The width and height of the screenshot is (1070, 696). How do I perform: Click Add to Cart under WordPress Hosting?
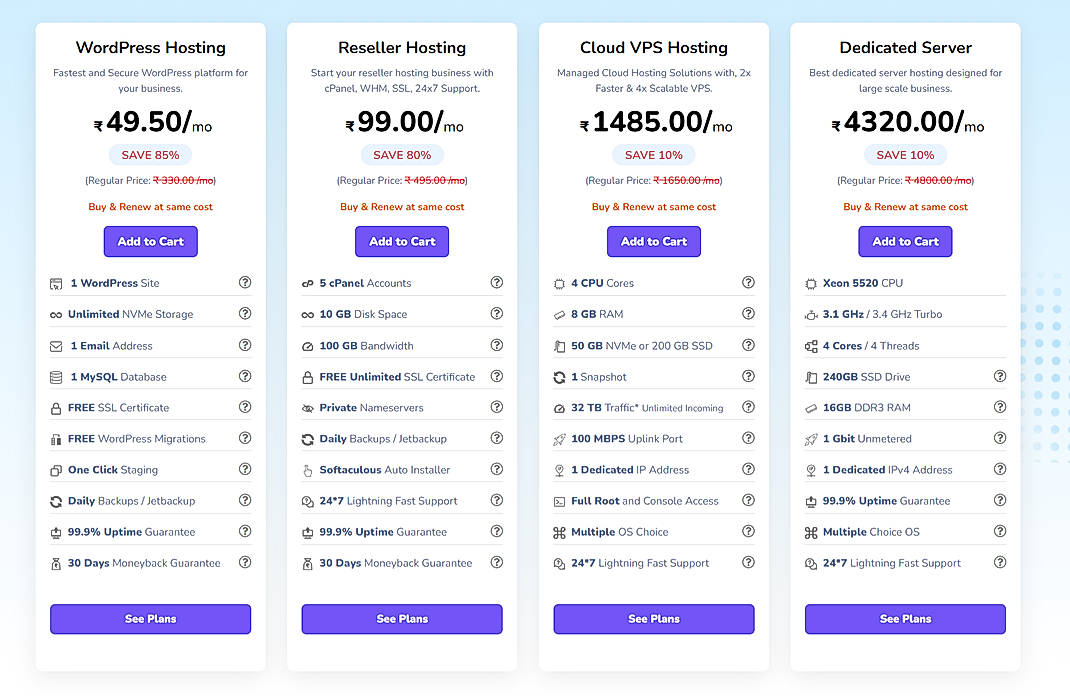click(x=150, y=241)
